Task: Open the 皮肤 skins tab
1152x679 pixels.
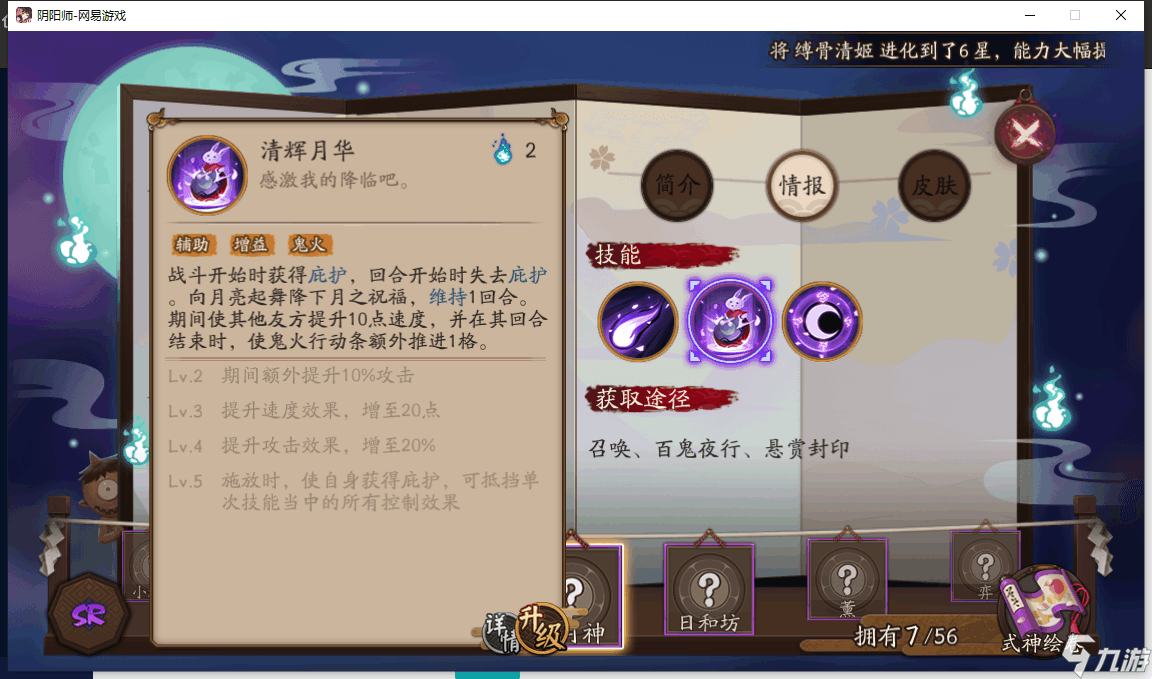Action: coord(935,185)
